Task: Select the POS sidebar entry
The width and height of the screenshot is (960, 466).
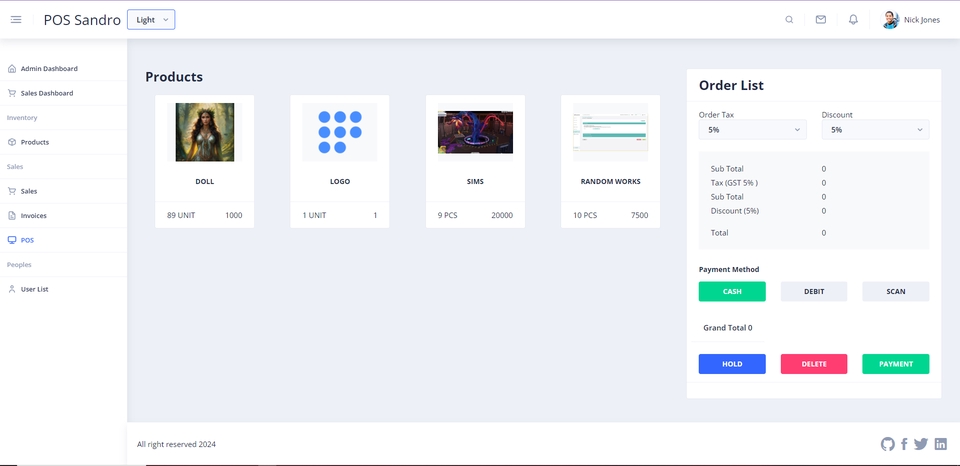Action: pos(27,240)
